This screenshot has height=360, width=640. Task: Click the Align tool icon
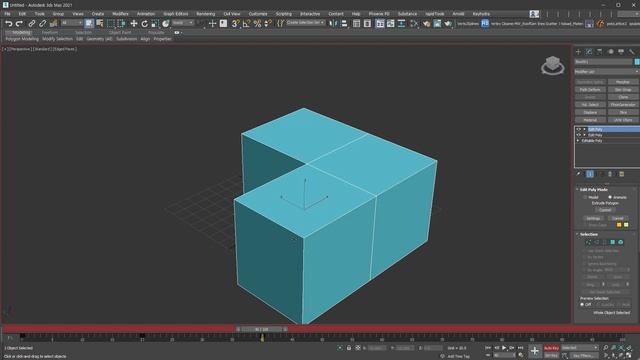point(344,24)
